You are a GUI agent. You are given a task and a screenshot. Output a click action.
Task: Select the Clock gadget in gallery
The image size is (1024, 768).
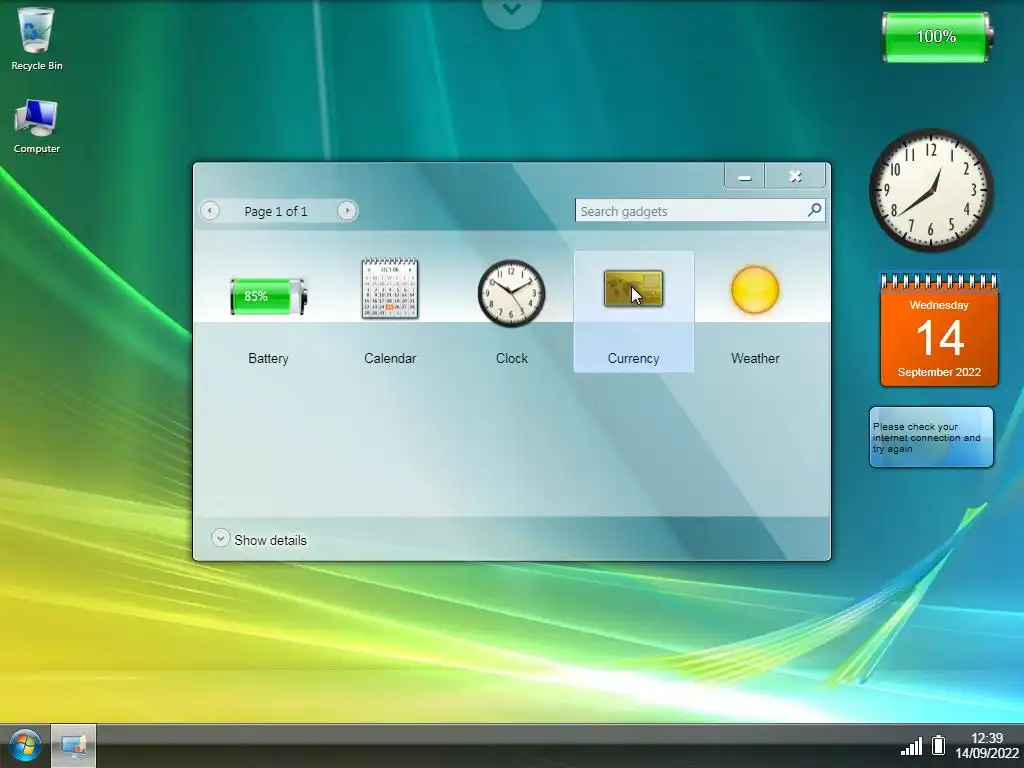[x=511, y=293]
